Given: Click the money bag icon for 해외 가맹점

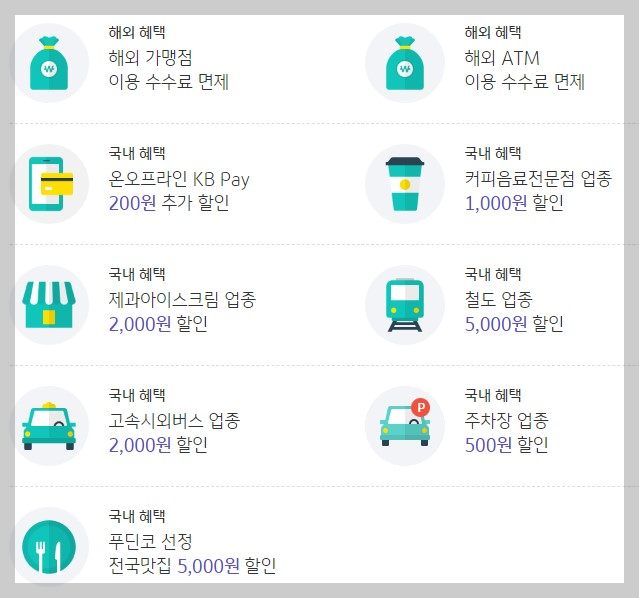Looking at the screenshot, I should coord(49,63).
